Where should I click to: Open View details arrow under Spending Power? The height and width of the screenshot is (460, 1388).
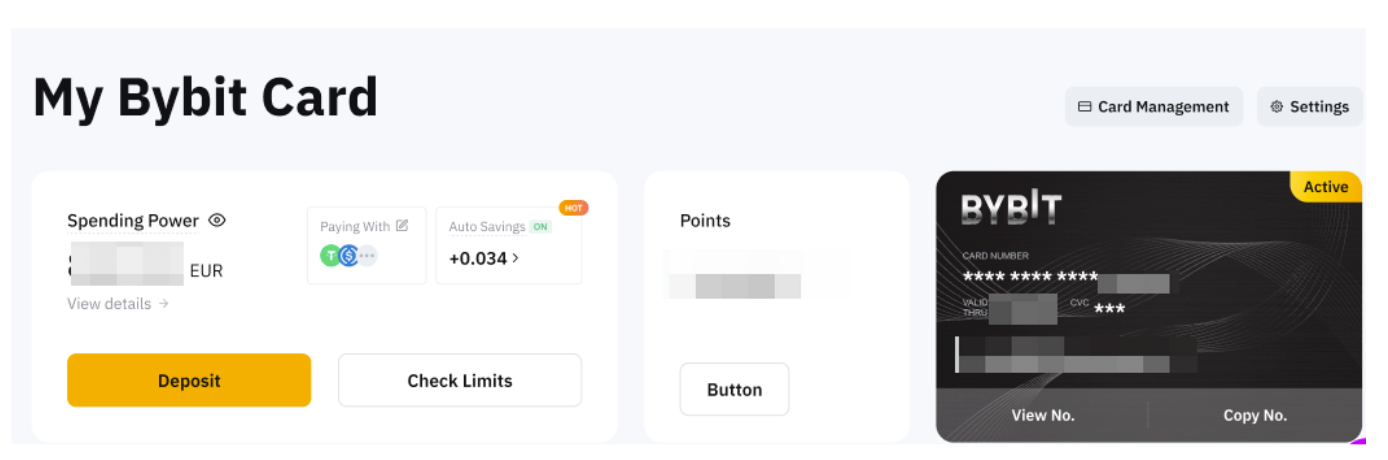pyautogui.click(x=163, y=304)
